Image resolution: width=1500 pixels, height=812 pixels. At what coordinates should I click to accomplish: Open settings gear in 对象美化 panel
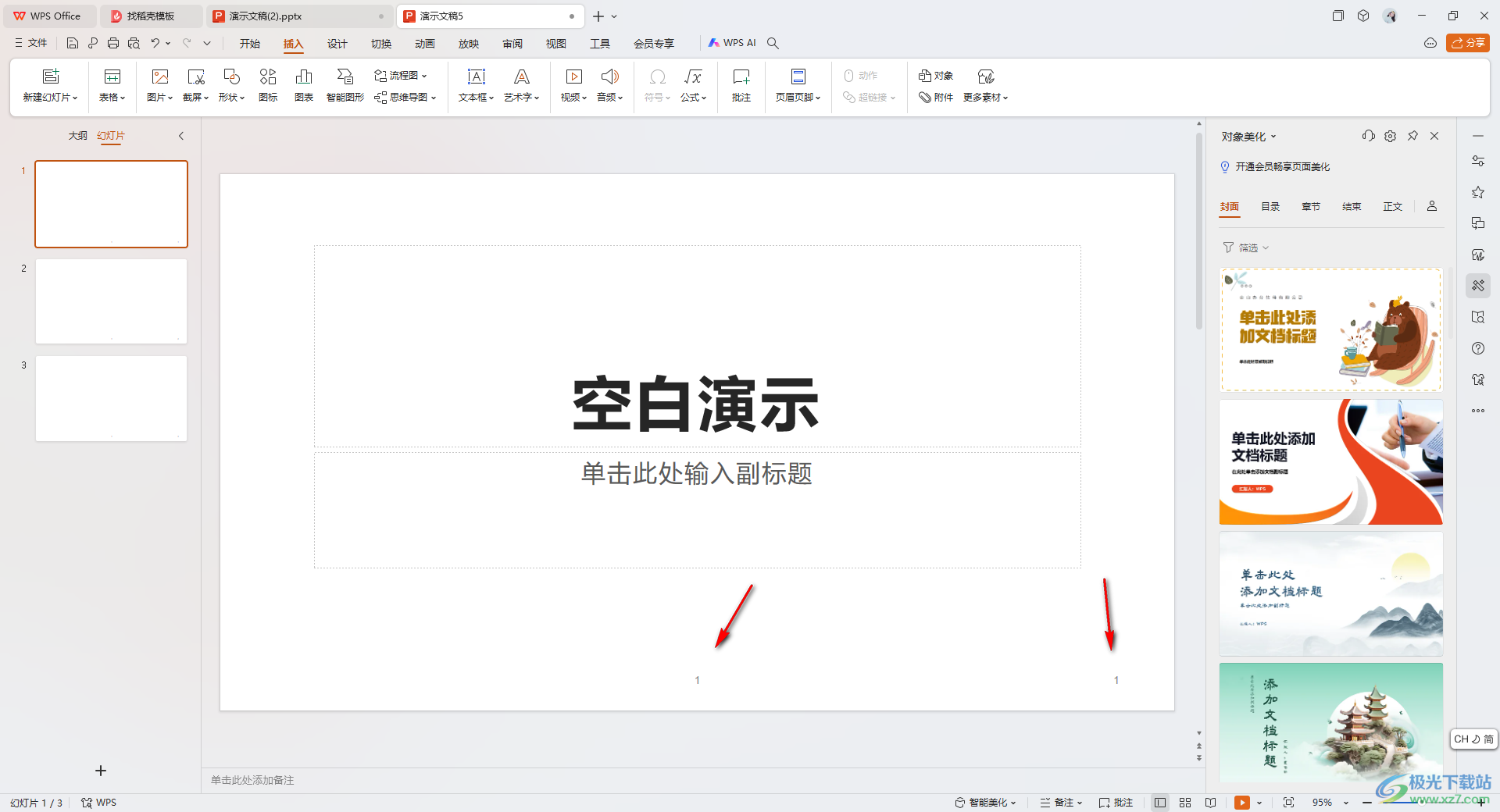click(x=1390, y=136)
